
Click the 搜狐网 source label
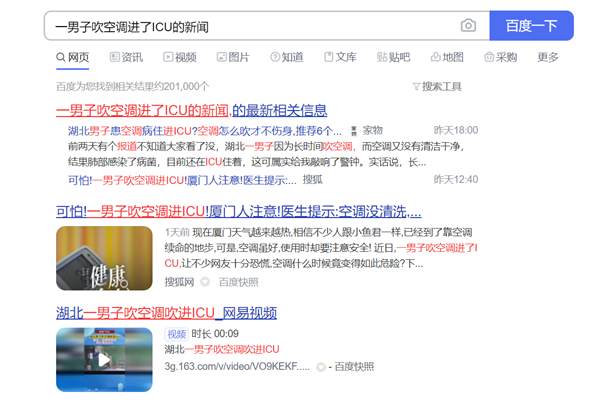[179, 282]
